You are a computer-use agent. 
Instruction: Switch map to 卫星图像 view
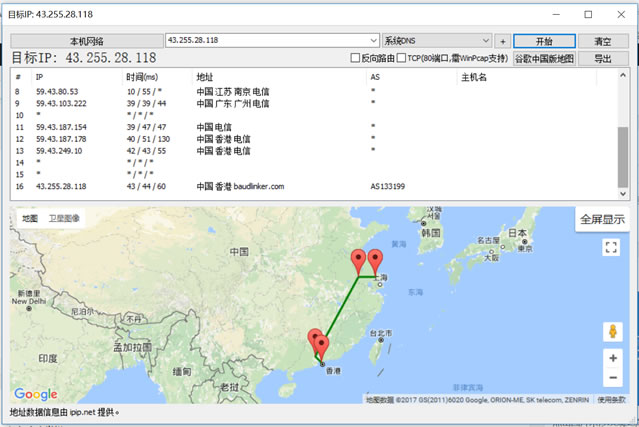(x=66, y=218)
